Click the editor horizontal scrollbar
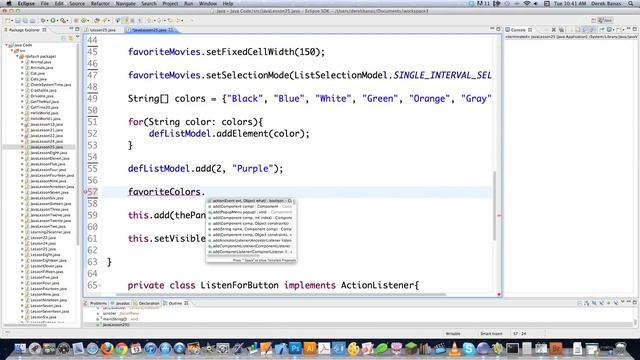This screenshot has height=360, width=640. click(280, 294)
